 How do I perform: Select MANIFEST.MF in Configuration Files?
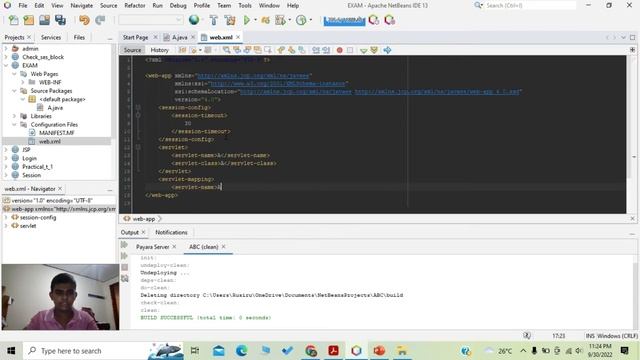[x=57, y=133]
